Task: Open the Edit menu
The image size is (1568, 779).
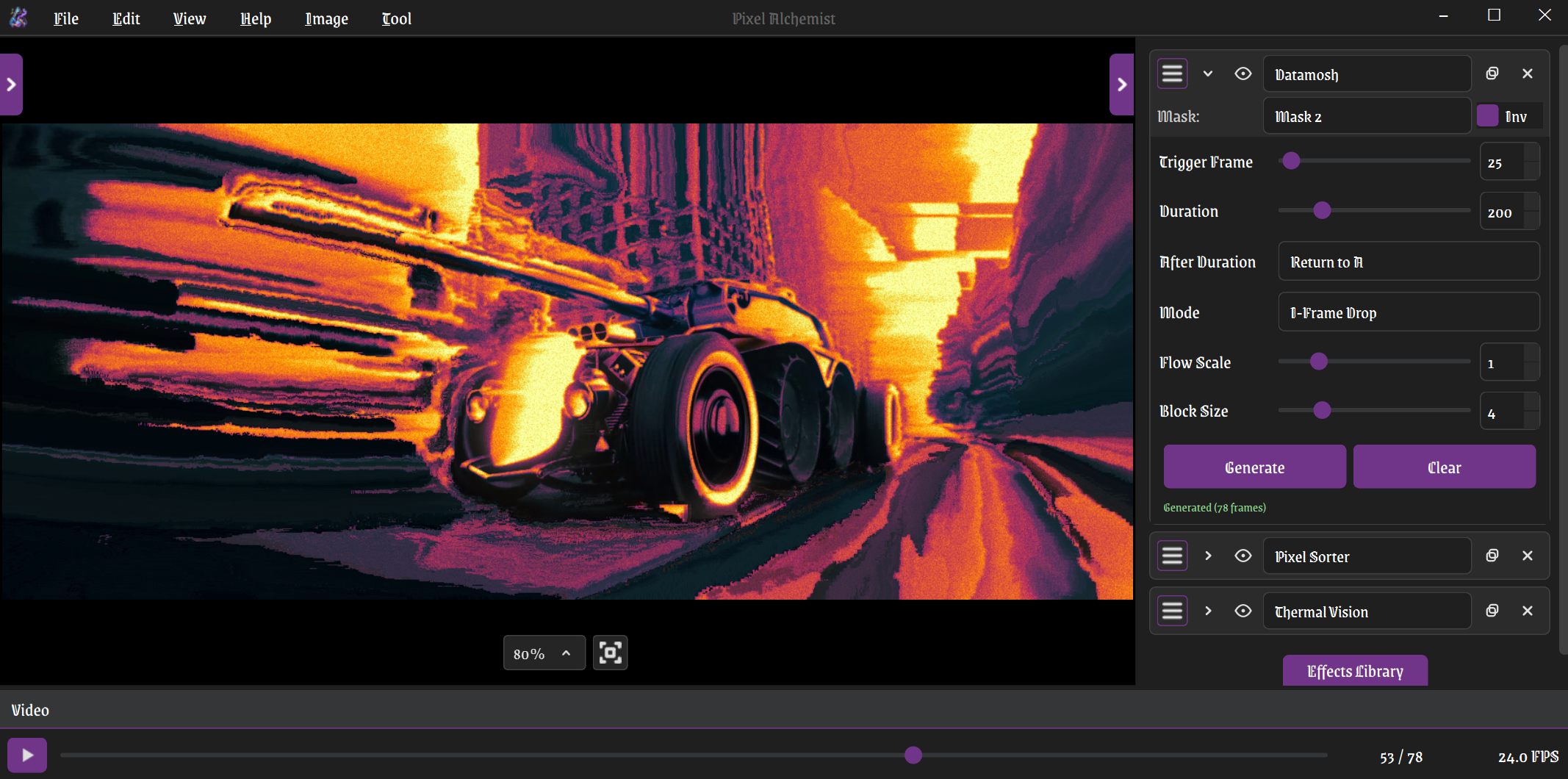Action: click(126, 18)
